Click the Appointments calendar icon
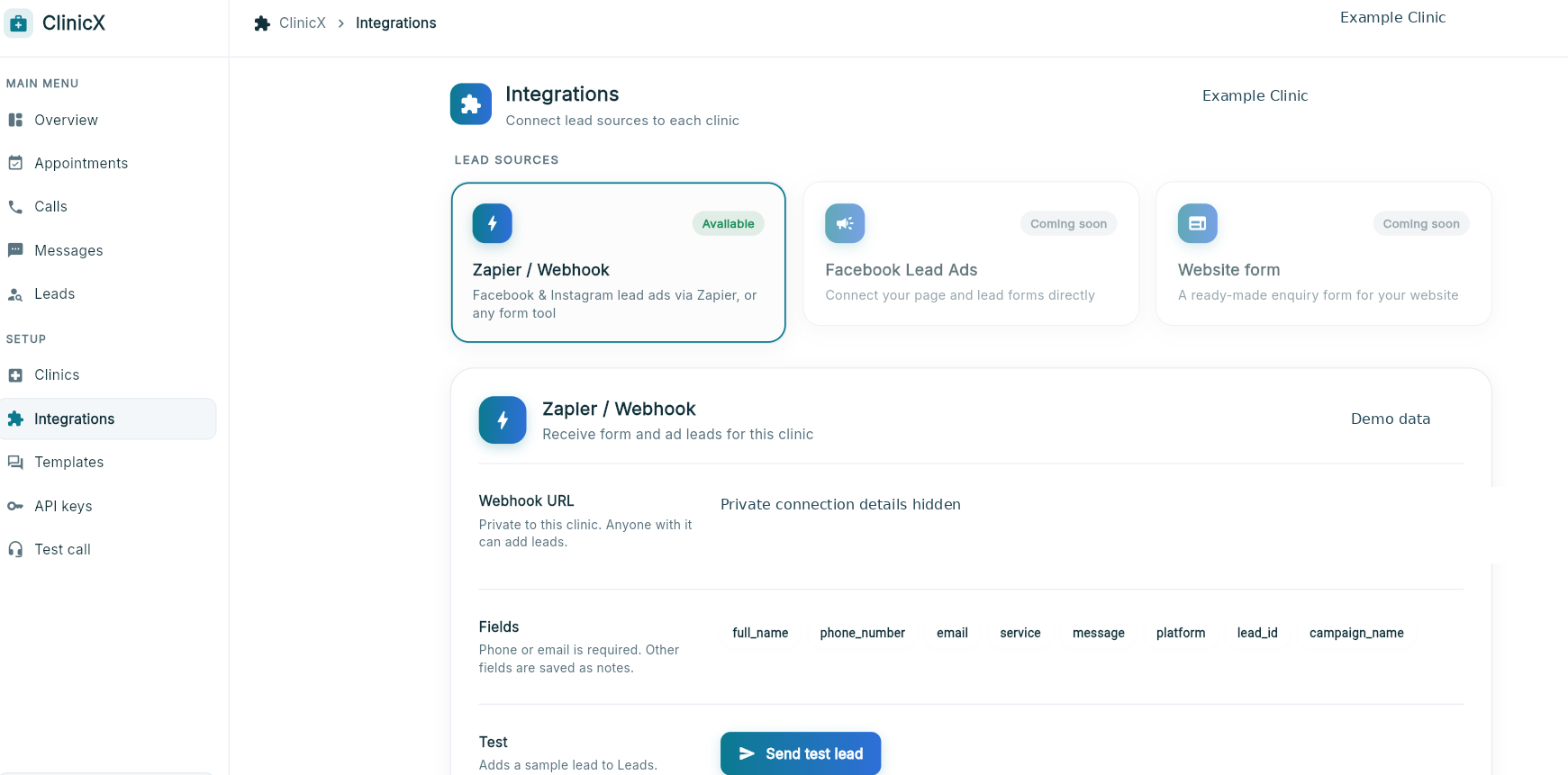The height and width of the screenshot is (775, 1568). (x=15, y=163)
